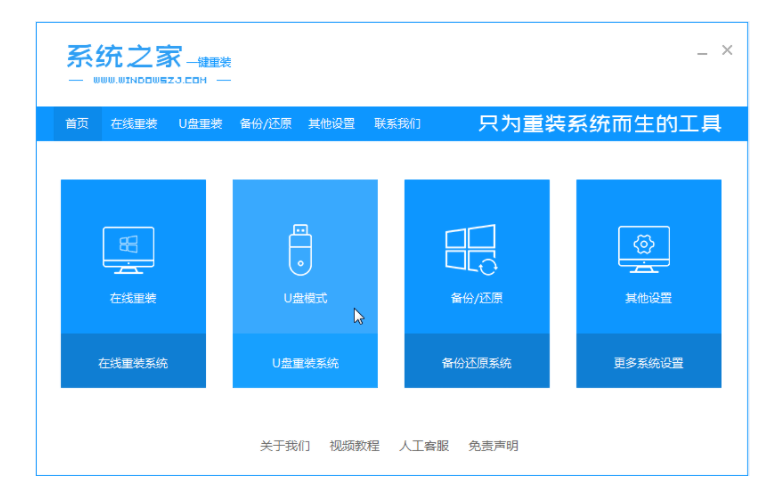Click the 在线重装 tile label
Image resolution: width=765 pixels, height=487 pixels.
click(x=133, y=298)
